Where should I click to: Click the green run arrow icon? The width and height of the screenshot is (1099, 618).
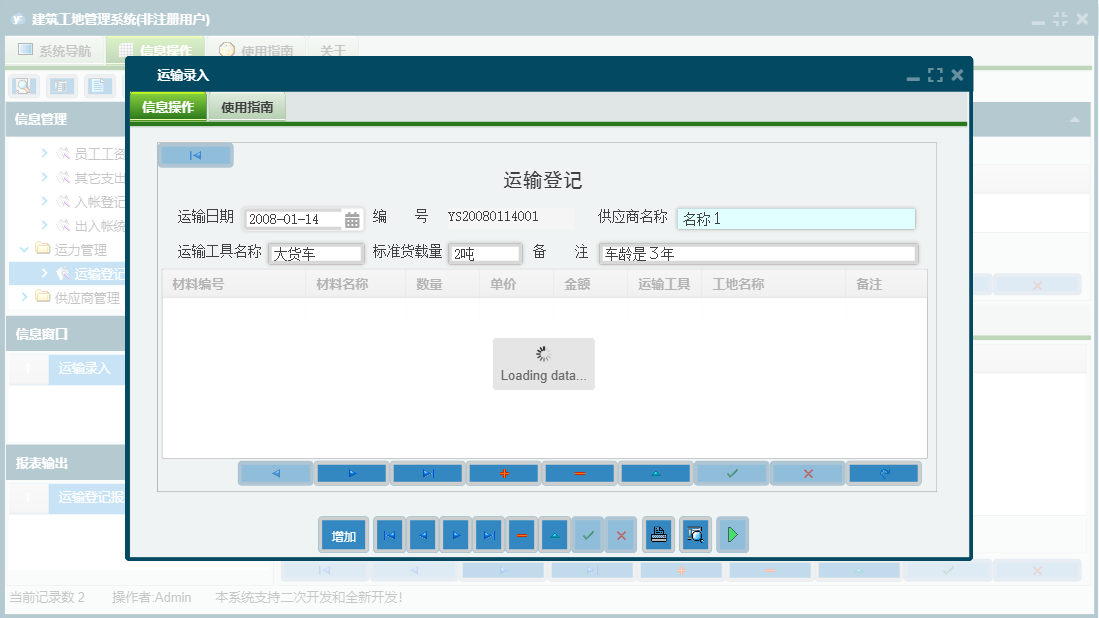click(x=732, y=534)
